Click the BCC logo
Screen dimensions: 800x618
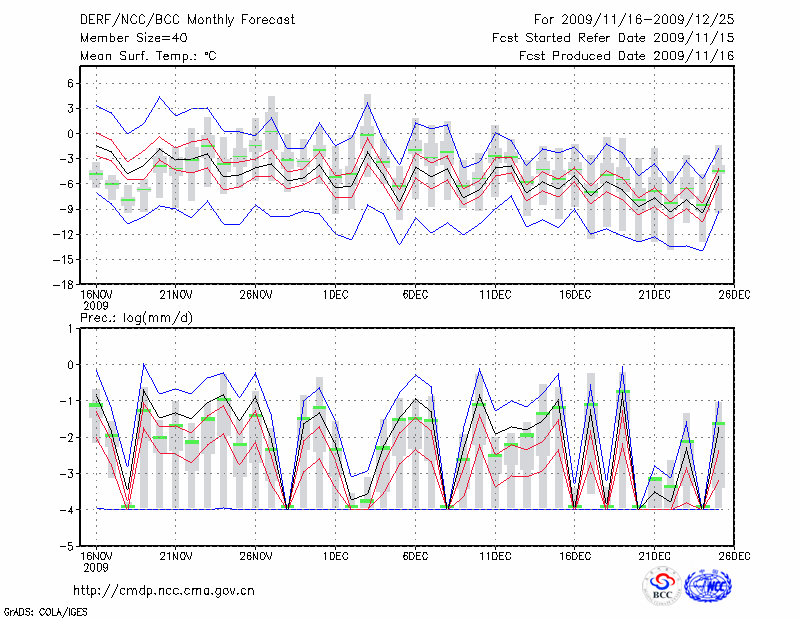pos(662,587)
